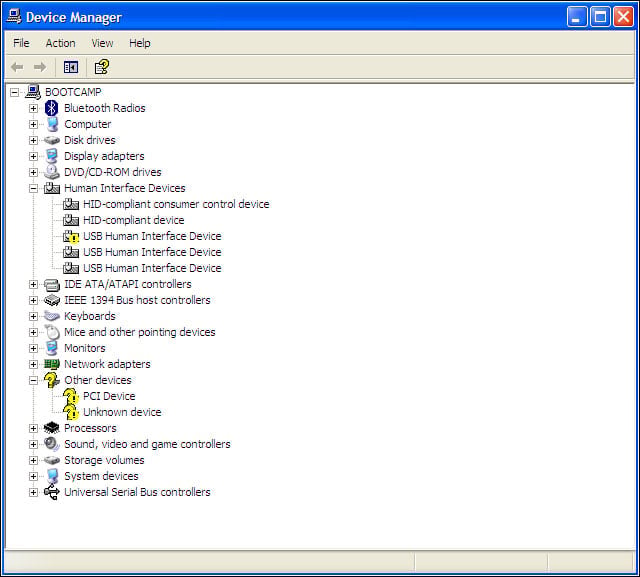Expand the Universal Serial Bus controllers node

coord(33,493)
